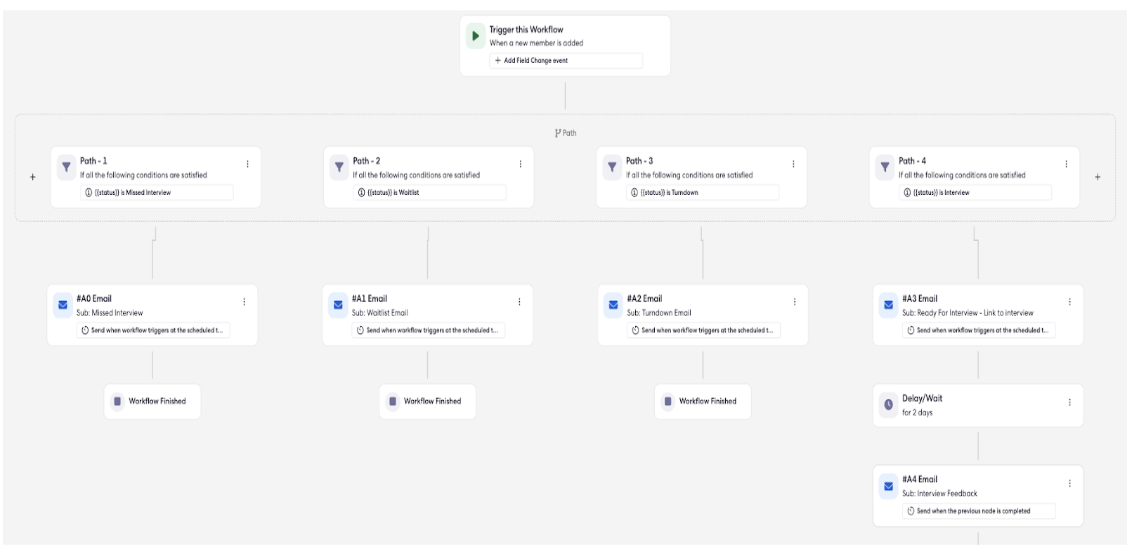Click the #A0 Email envelope icon
The height and width of the screenshot is (546, 1132).
[x=63, y=305]
